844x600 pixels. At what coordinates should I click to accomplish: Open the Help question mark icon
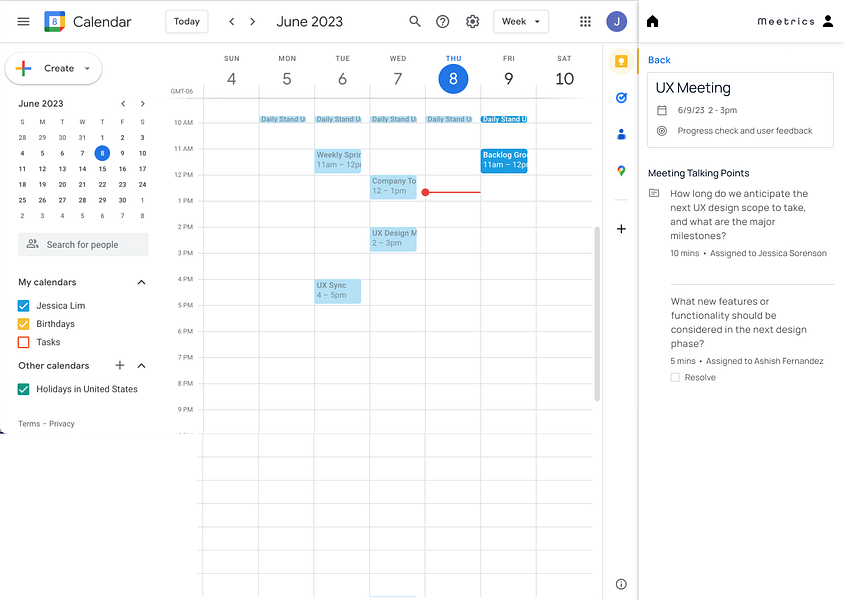click(442, 22)
